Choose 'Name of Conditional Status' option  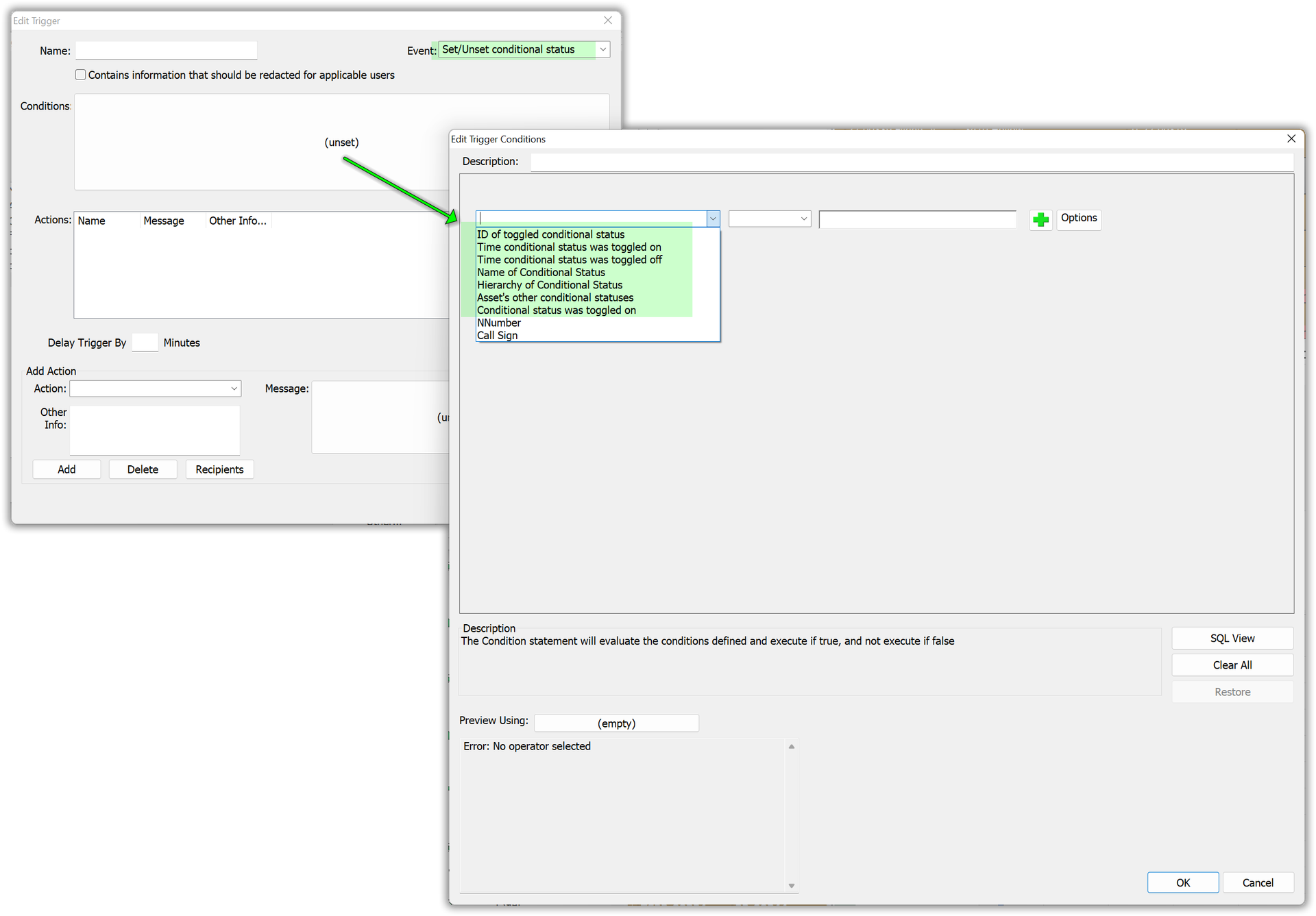tap(541, 273)
